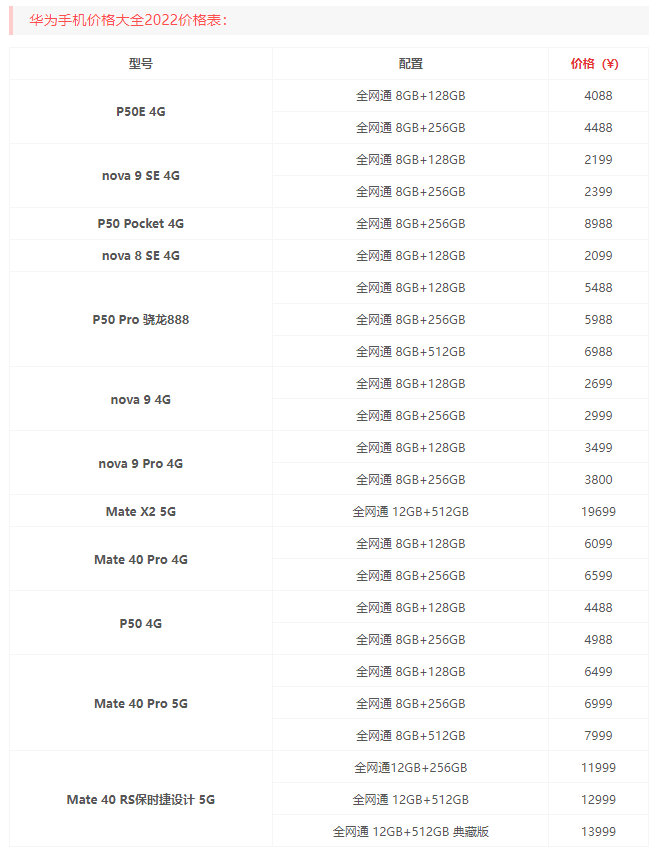Click the 配置 column header
This screenshot has width=656, height=847.
(410, 63)
